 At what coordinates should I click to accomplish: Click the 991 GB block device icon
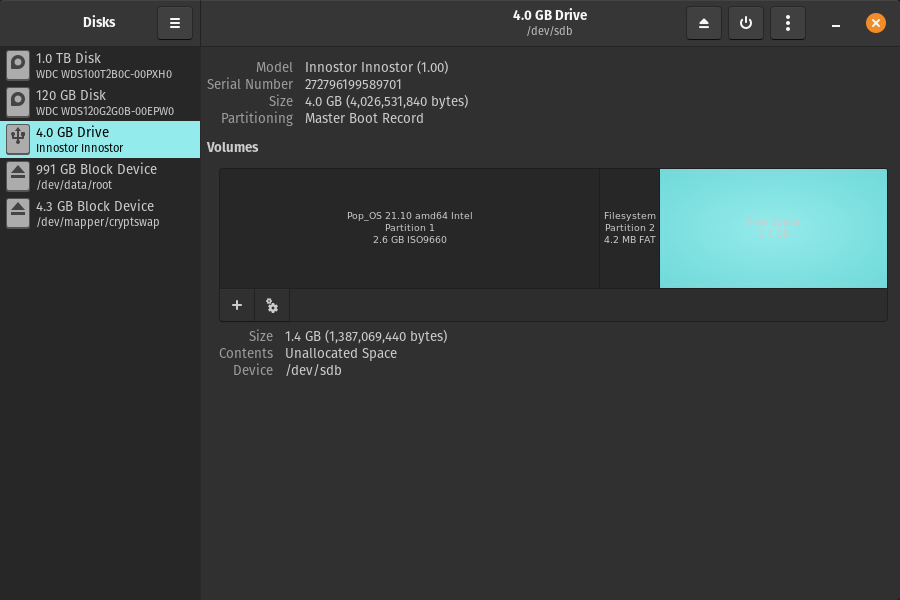[x=18, y=176]
